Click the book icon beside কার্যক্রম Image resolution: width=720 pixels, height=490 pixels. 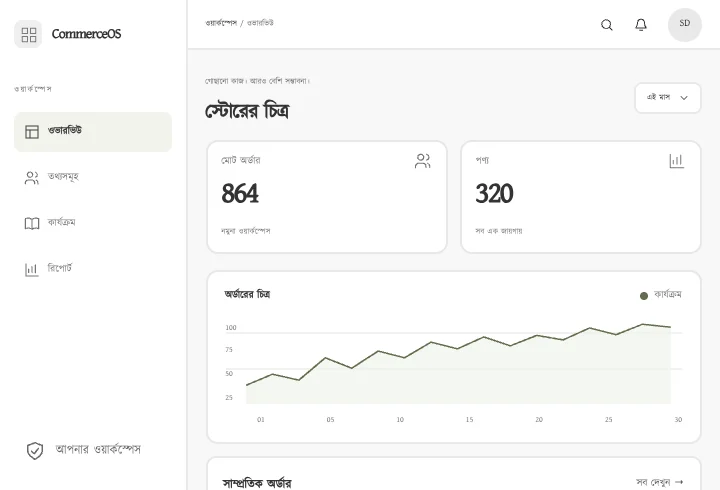pos(32,224)
